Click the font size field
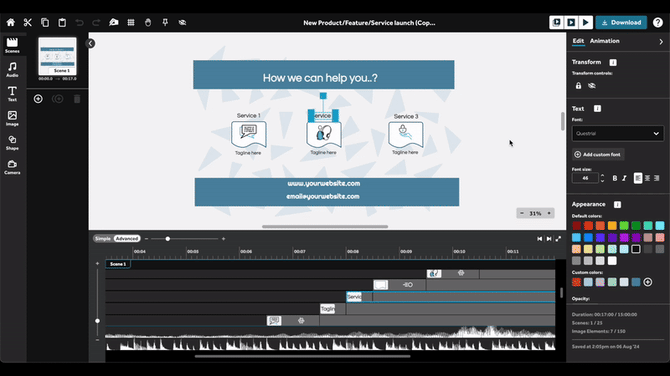This screenshot has width=670, height=376. coord(585,178)
